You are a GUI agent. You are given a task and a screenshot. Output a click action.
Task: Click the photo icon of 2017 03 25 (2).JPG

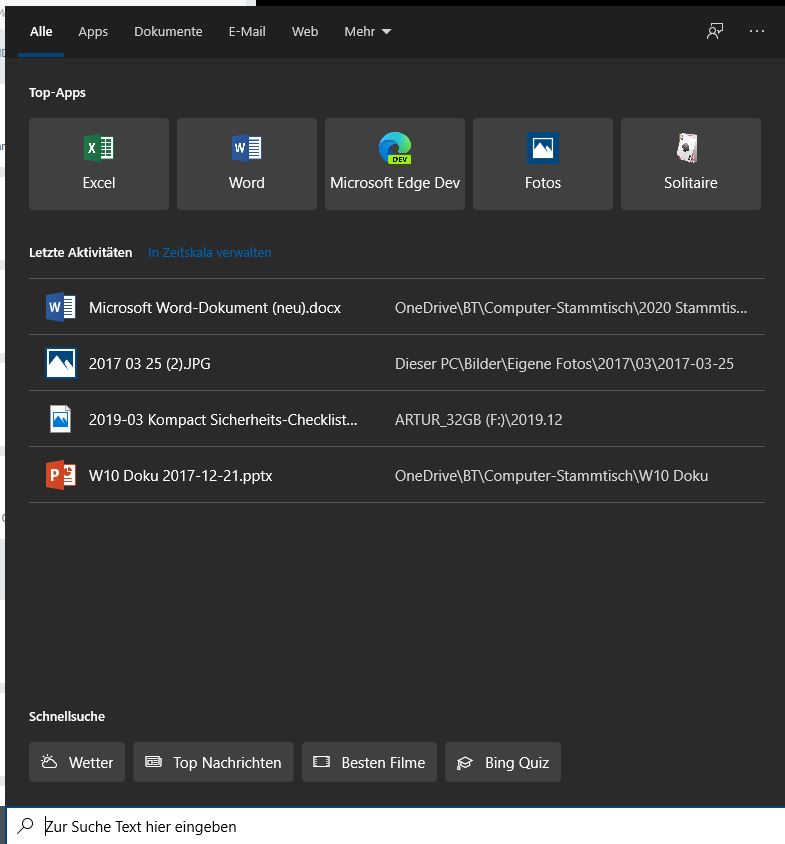(x=60, y=363)
